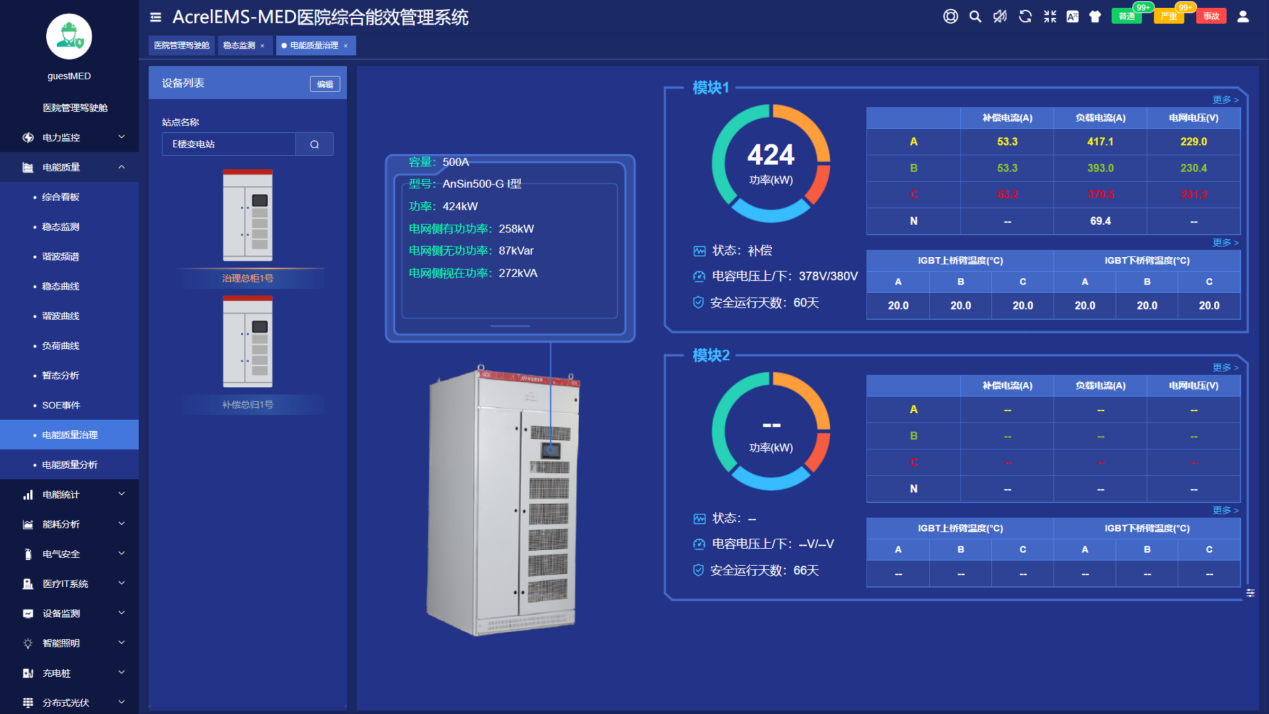Open the green 普通 alarm badge

[x=1127, y=16]
